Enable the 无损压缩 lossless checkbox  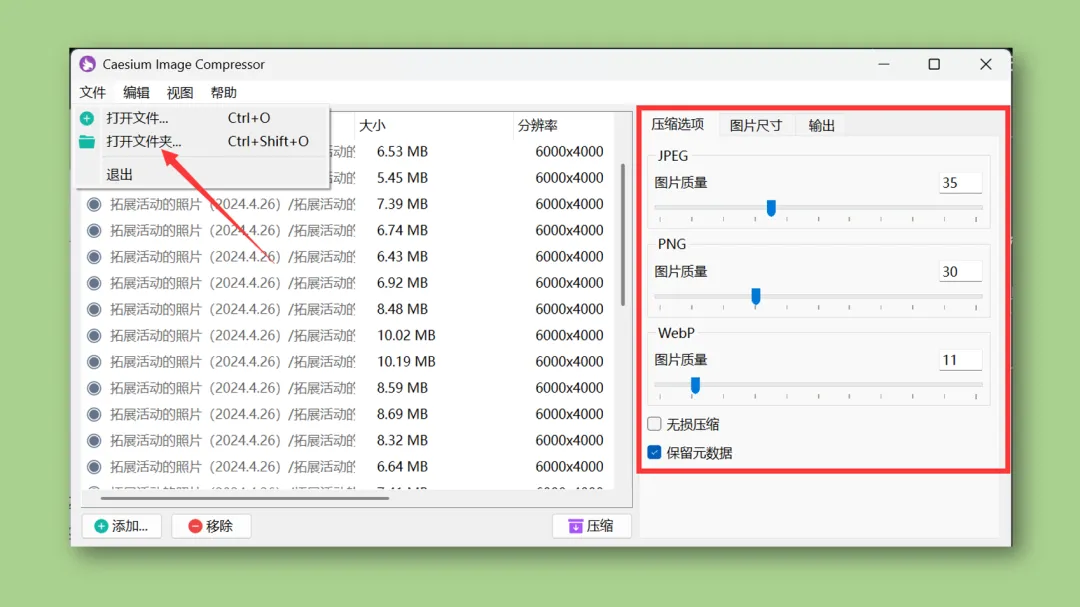pyautogui.click(x=654, y=424)
